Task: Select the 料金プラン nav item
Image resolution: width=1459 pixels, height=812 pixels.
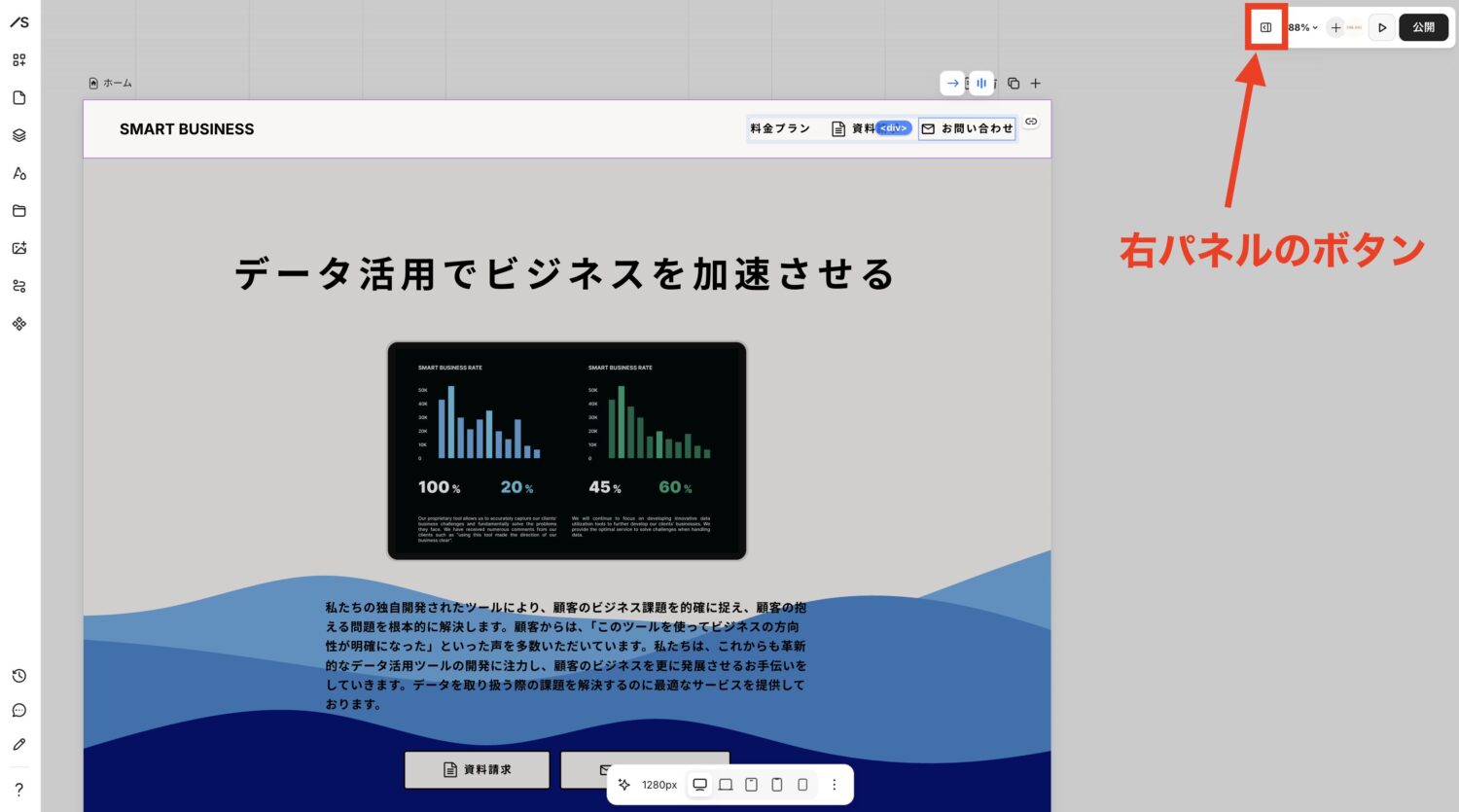Action: [x=780, y=128]
